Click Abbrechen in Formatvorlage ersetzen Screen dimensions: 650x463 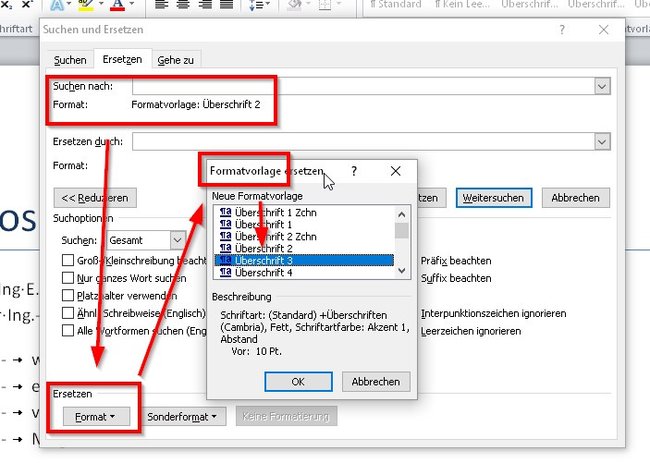pos(376,381)
